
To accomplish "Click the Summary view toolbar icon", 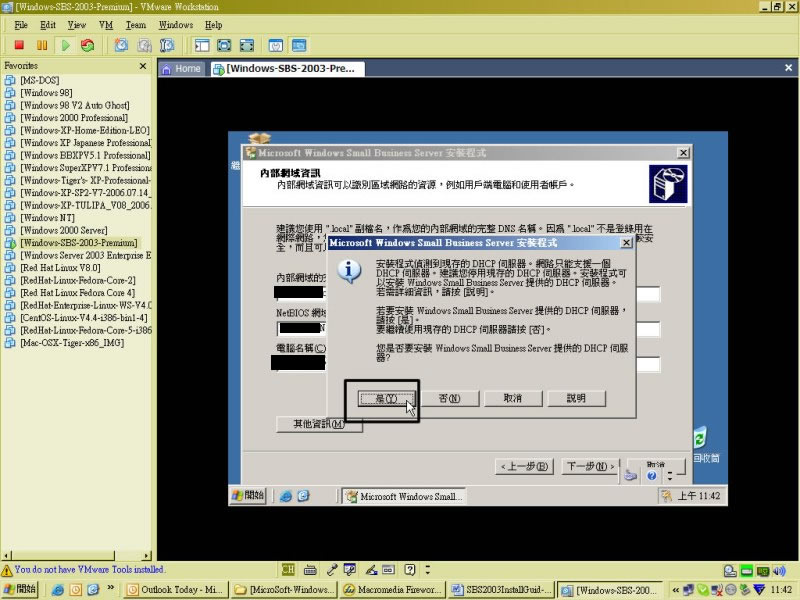I will point(276,45).
